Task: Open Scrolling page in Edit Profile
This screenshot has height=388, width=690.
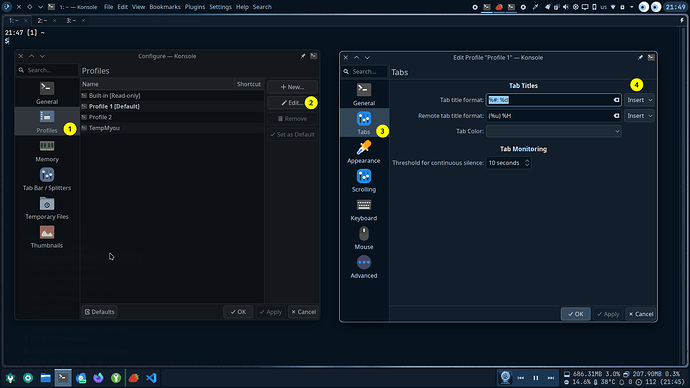Action: pyautogui.click(x=364, y=181)
